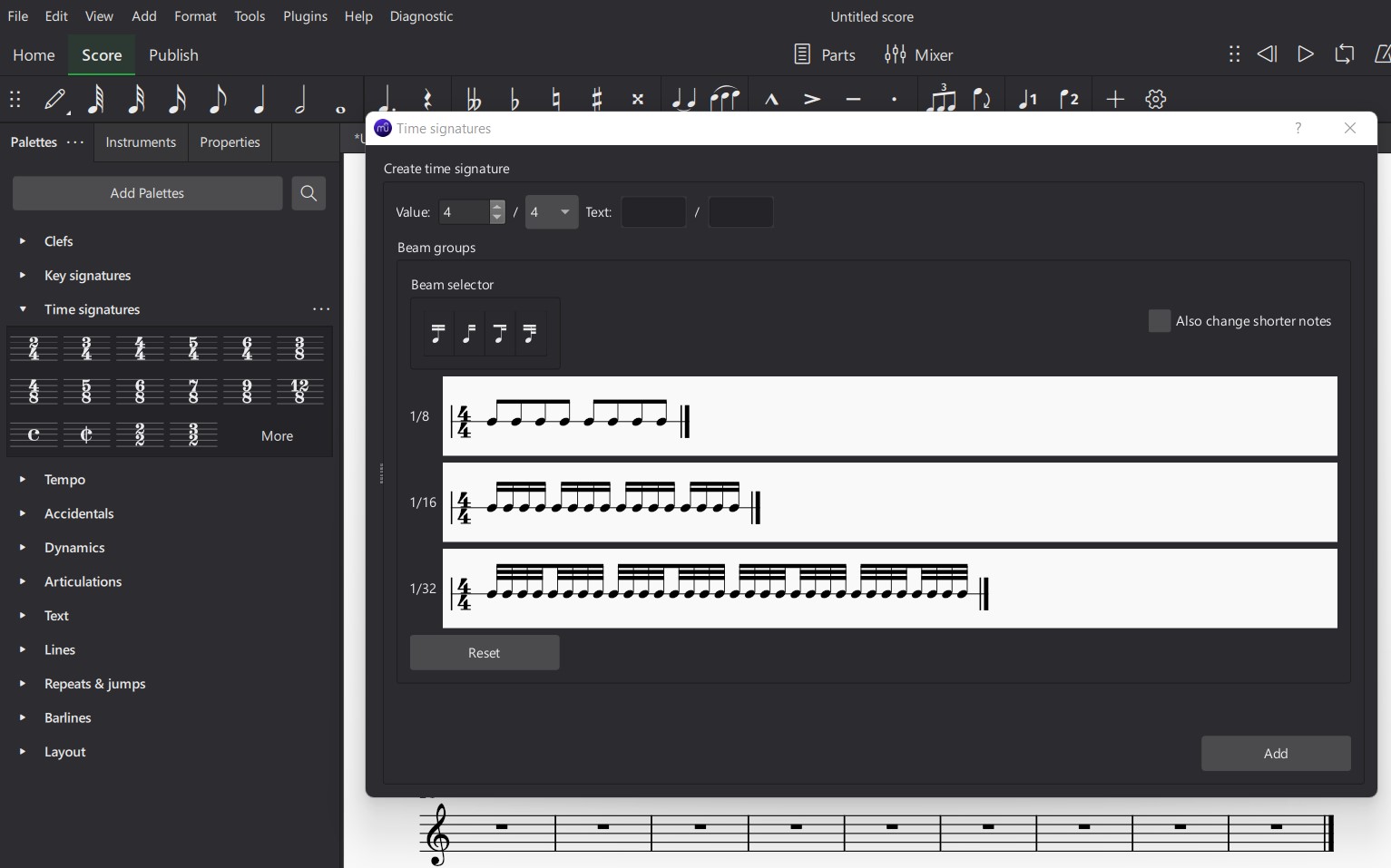Open the Format menu
Screen dimensions: 1391x868
click(x=195, y=15)
